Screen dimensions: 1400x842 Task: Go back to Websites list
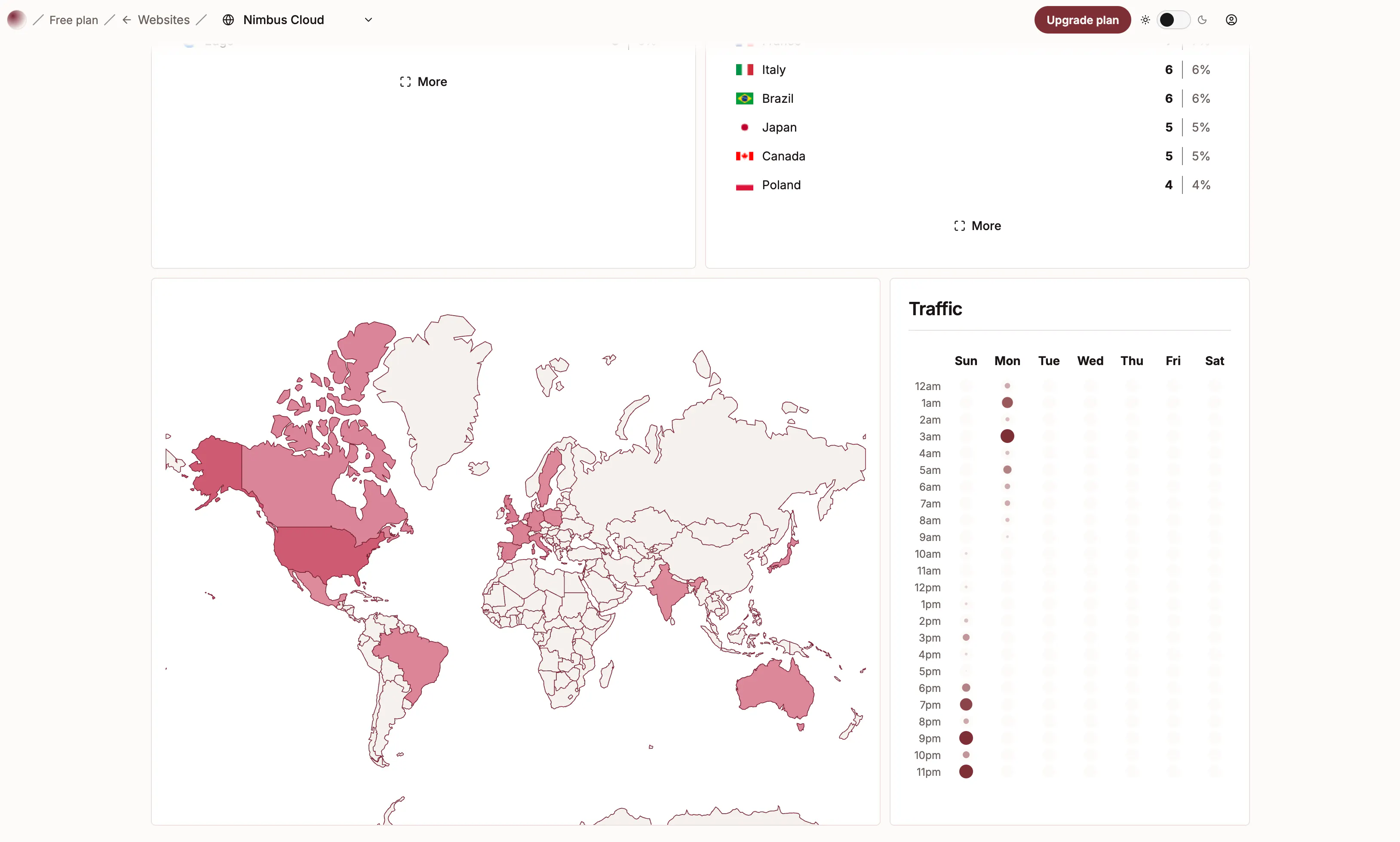pos(163,20)
